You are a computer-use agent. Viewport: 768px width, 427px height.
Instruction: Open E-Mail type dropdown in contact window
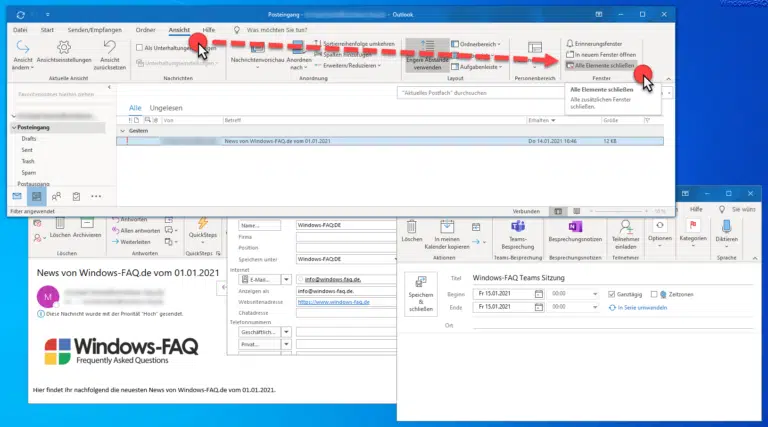click(x=286, y=280)
